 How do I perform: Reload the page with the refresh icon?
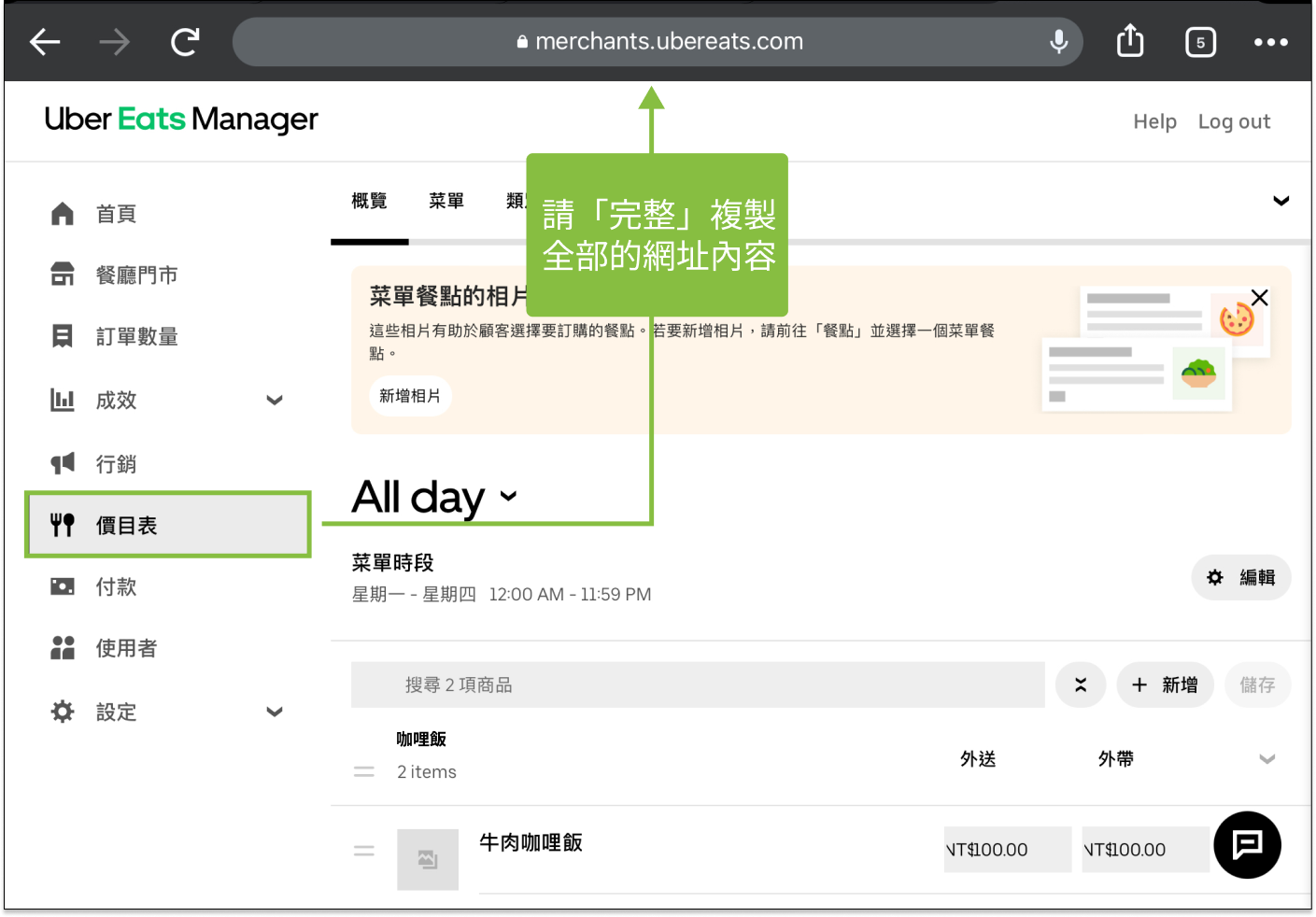pos(184,41)
